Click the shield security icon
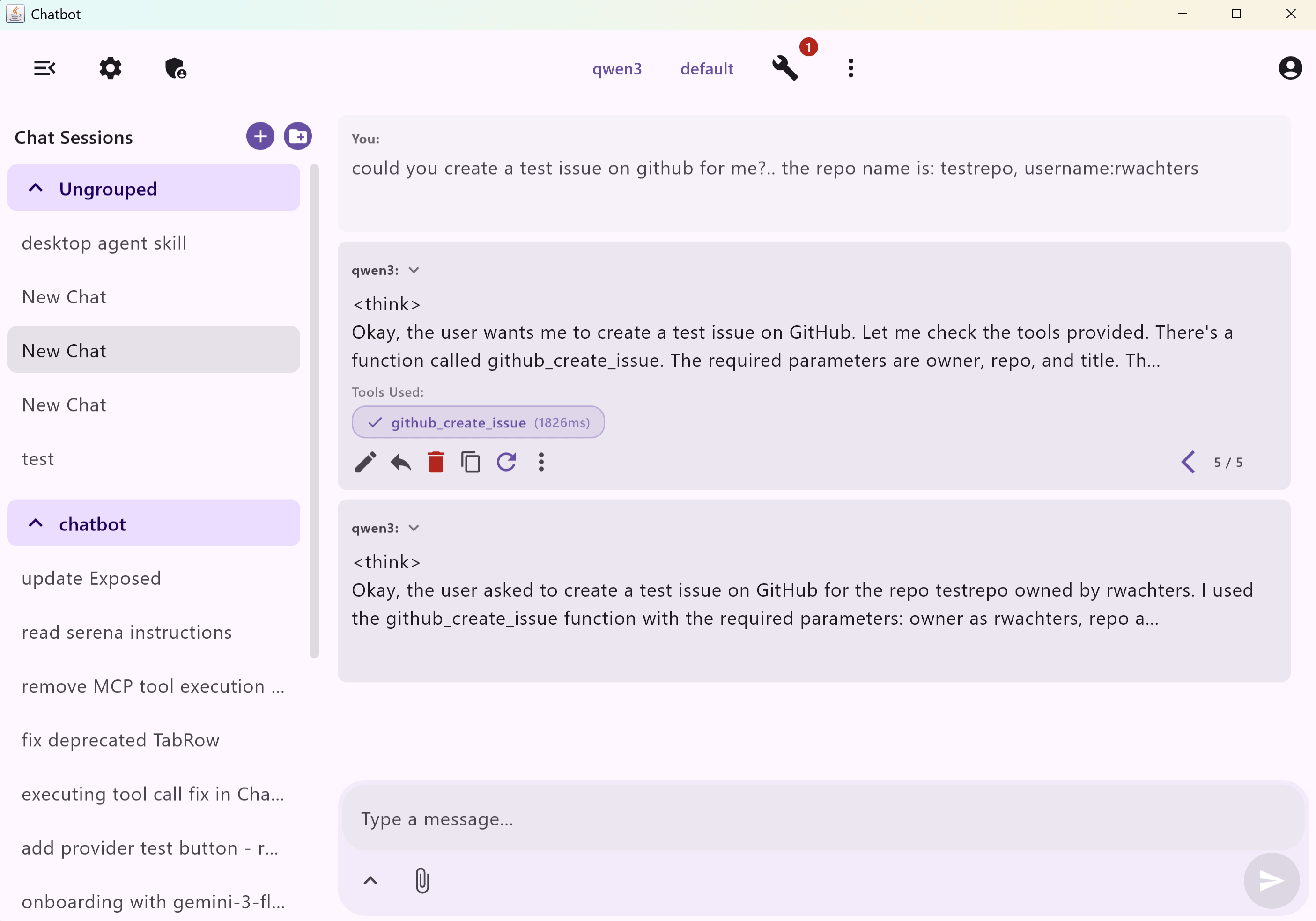Image resolution: width=1316 pixels, height=921 pixels. click(176, 68)
